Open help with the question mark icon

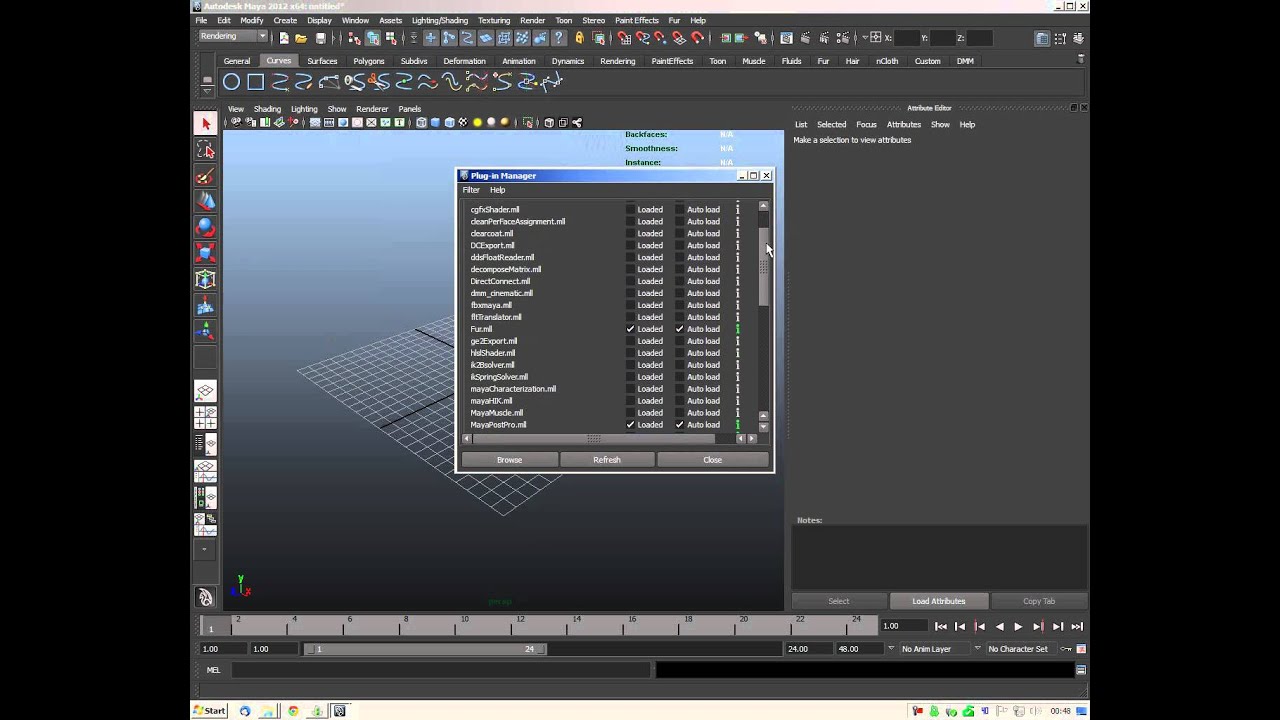(x=559, y=38)
